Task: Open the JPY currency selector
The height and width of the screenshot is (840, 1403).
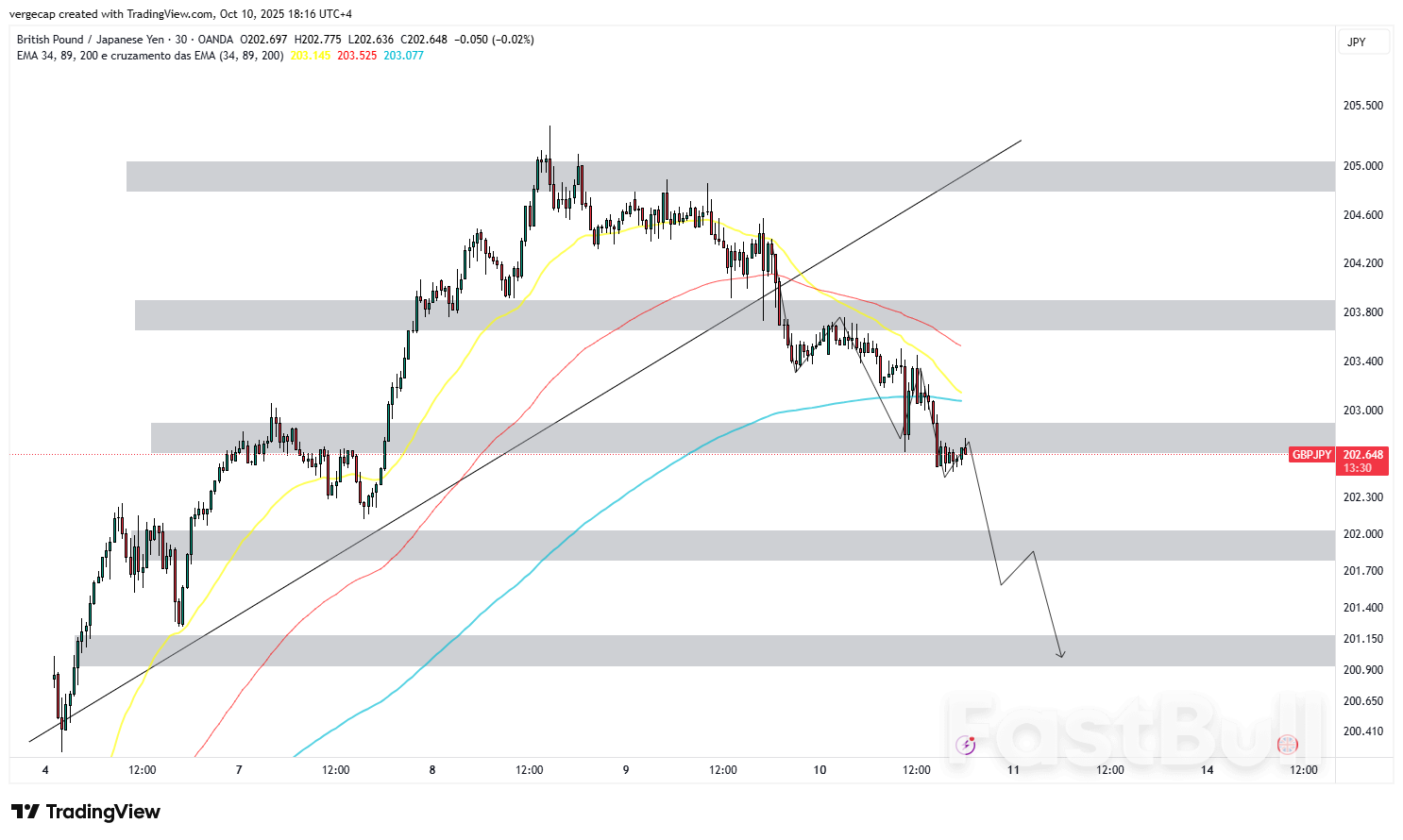Action: 1362,42
